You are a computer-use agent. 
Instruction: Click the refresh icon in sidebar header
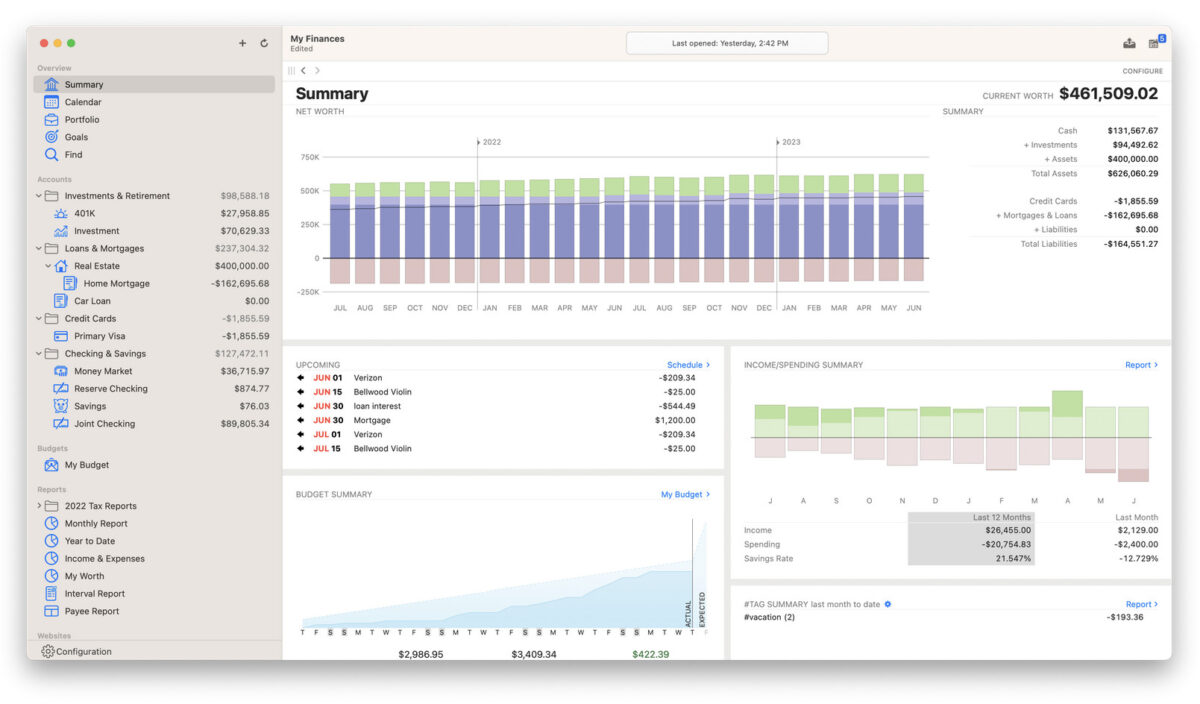click(x=264, y=43)
